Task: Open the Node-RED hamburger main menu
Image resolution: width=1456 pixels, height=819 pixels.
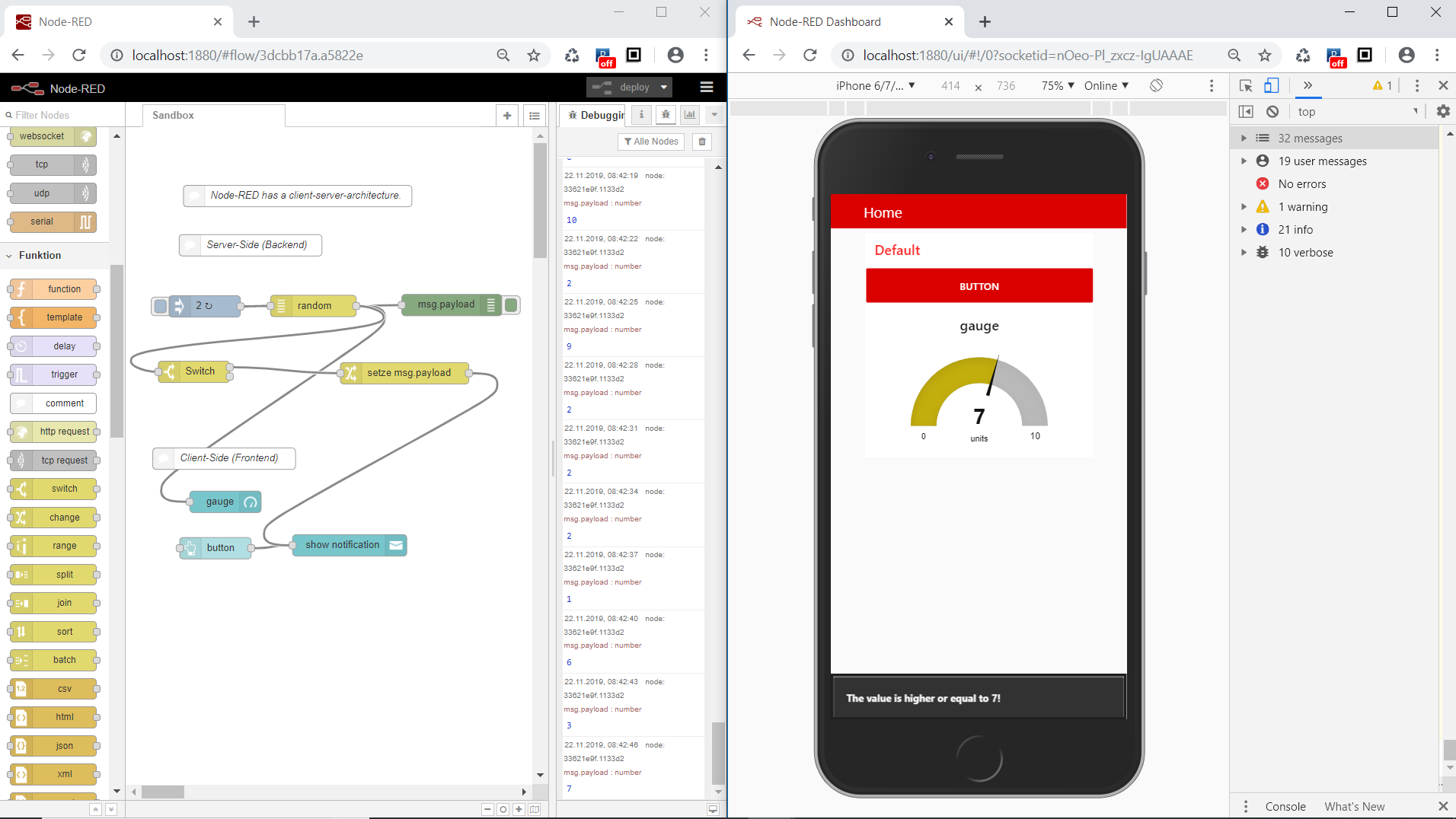Action: (706, 88)
